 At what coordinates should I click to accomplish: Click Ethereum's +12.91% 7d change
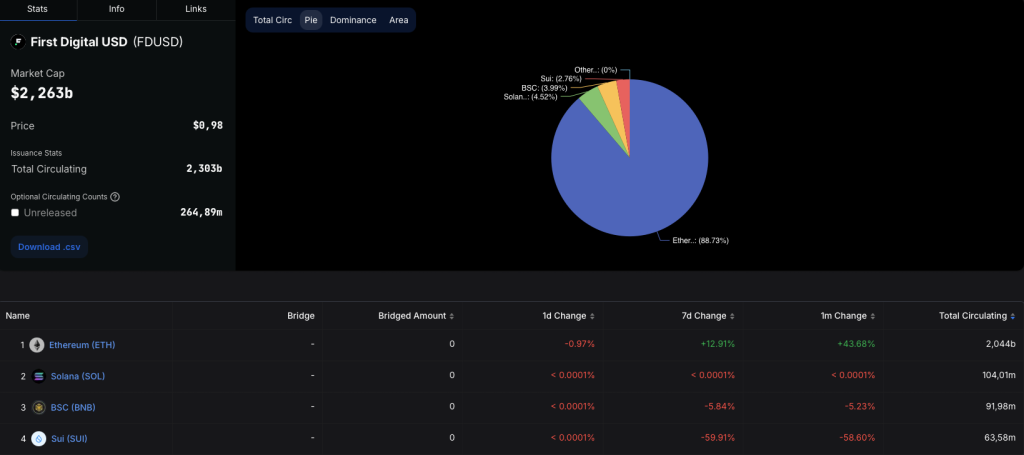(x=717, y=344)
